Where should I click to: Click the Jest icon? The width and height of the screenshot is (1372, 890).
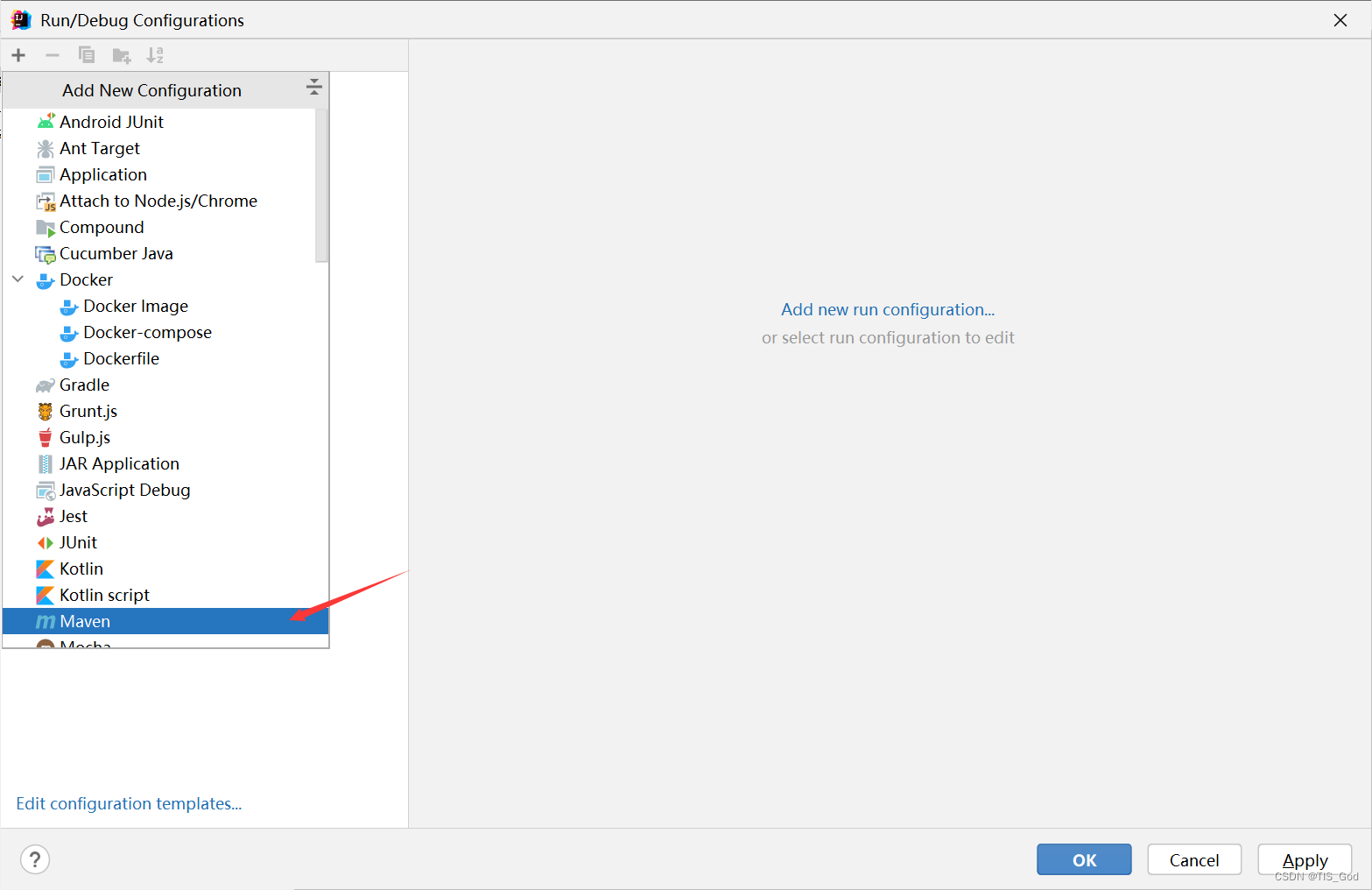coord(46,517)
